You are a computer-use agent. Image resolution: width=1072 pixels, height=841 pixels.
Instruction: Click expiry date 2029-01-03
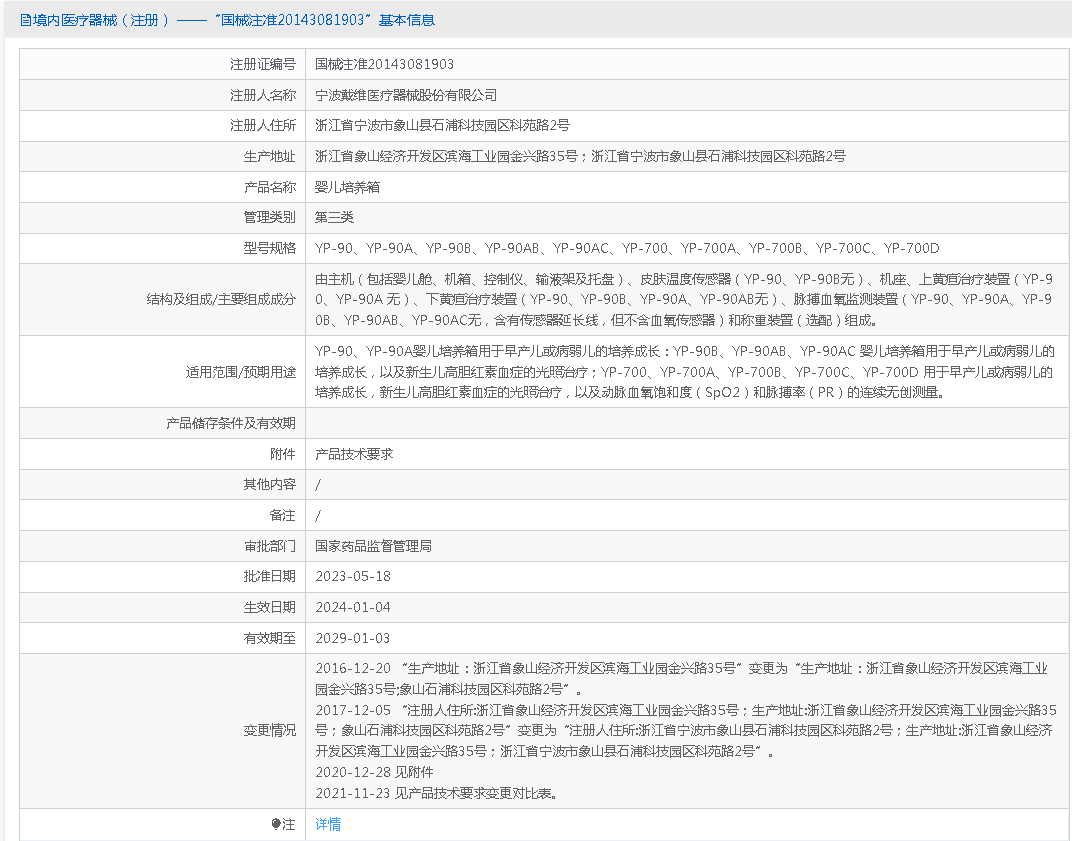353,638
